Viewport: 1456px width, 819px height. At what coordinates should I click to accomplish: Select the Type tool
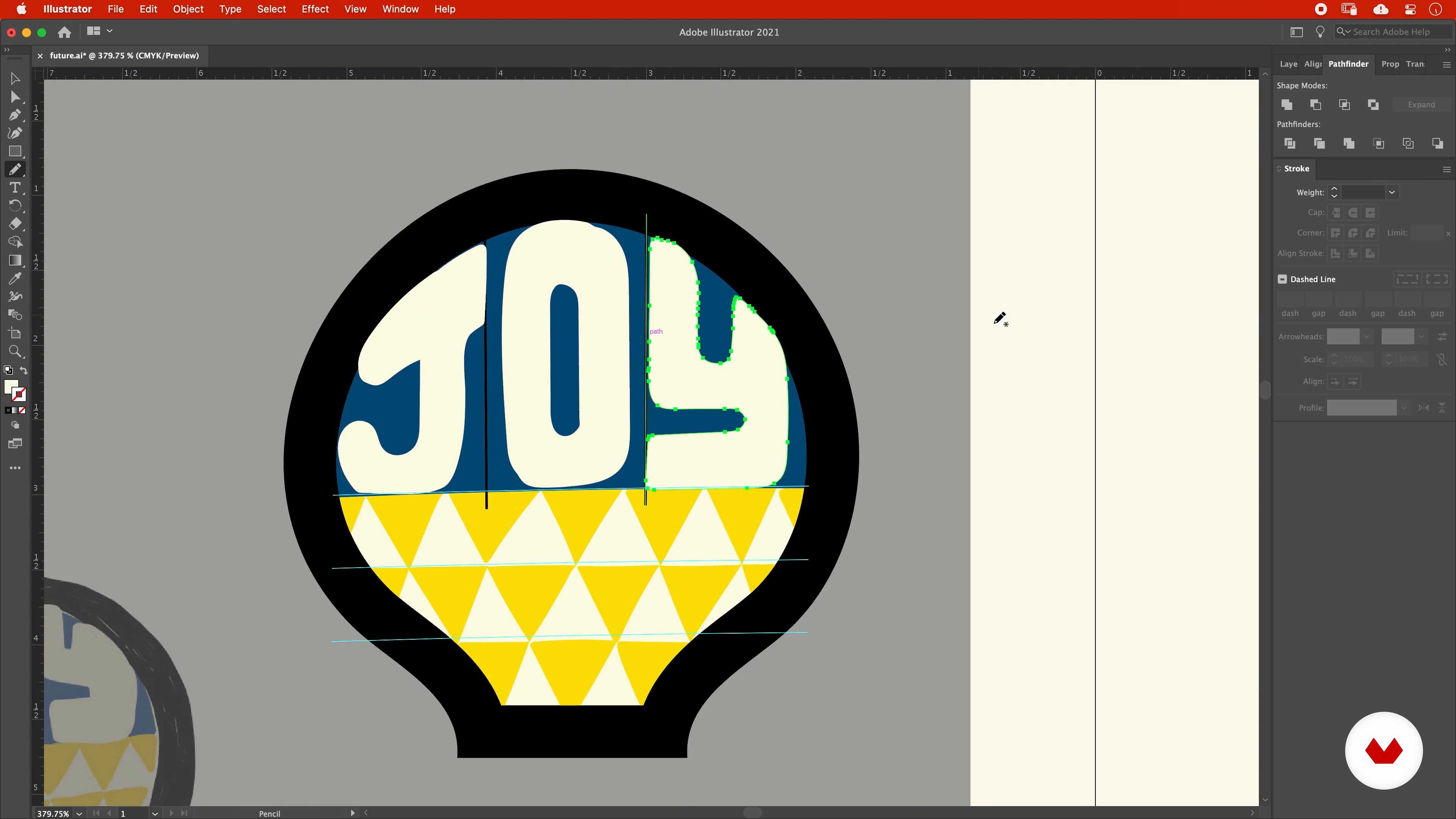(15, 188)
